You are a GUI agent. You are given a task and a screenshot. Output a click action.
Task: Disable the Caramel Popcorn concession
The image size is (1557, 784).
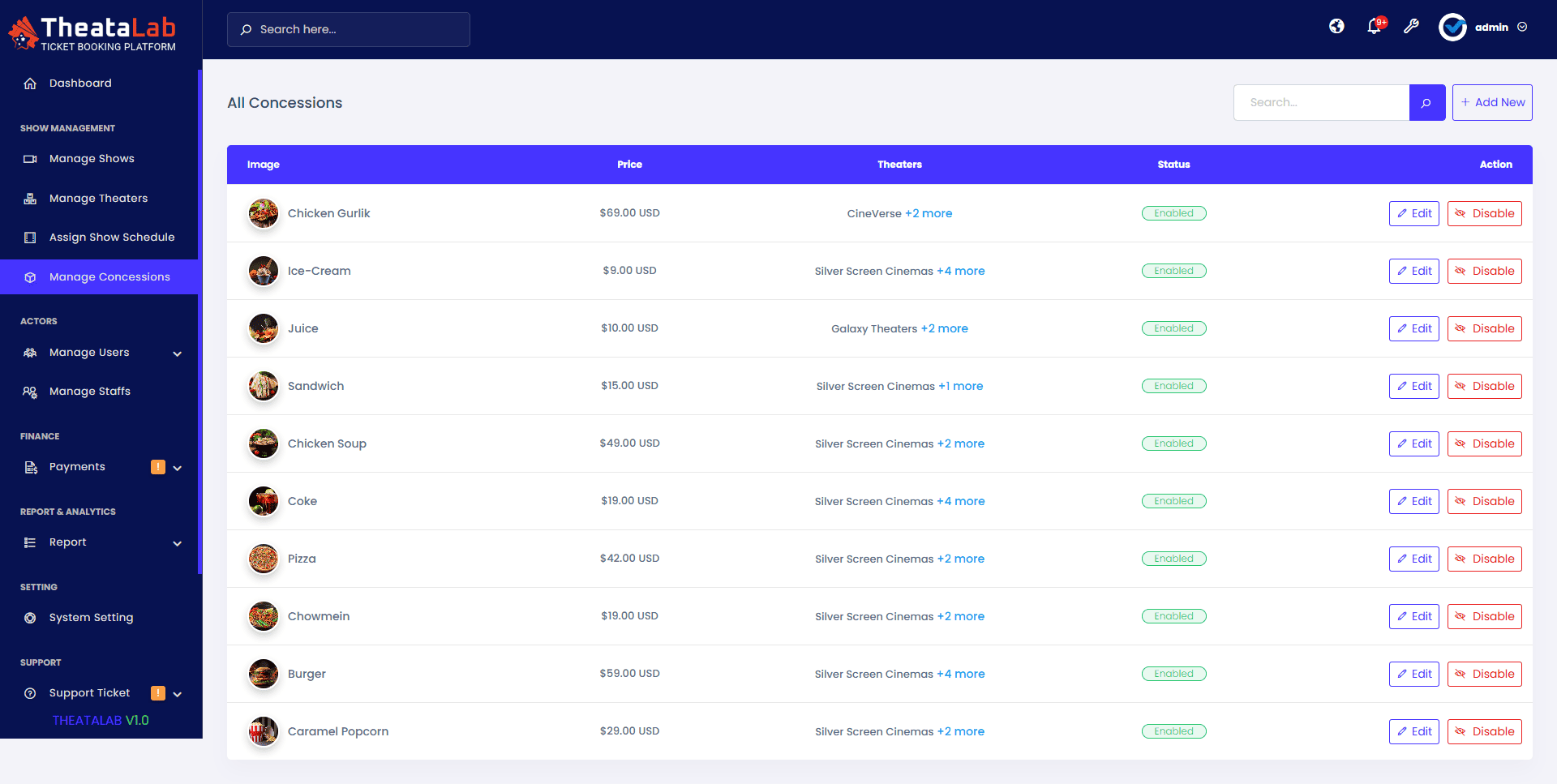[x=1485, y=731]
